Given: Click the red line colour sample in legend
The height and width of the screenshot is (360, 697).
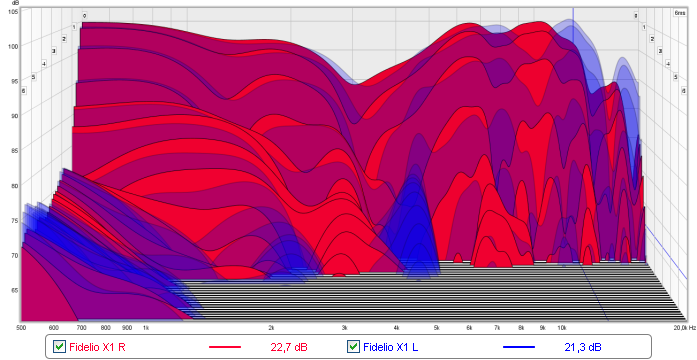Looking at the screenshot, I should coord(225,347).
